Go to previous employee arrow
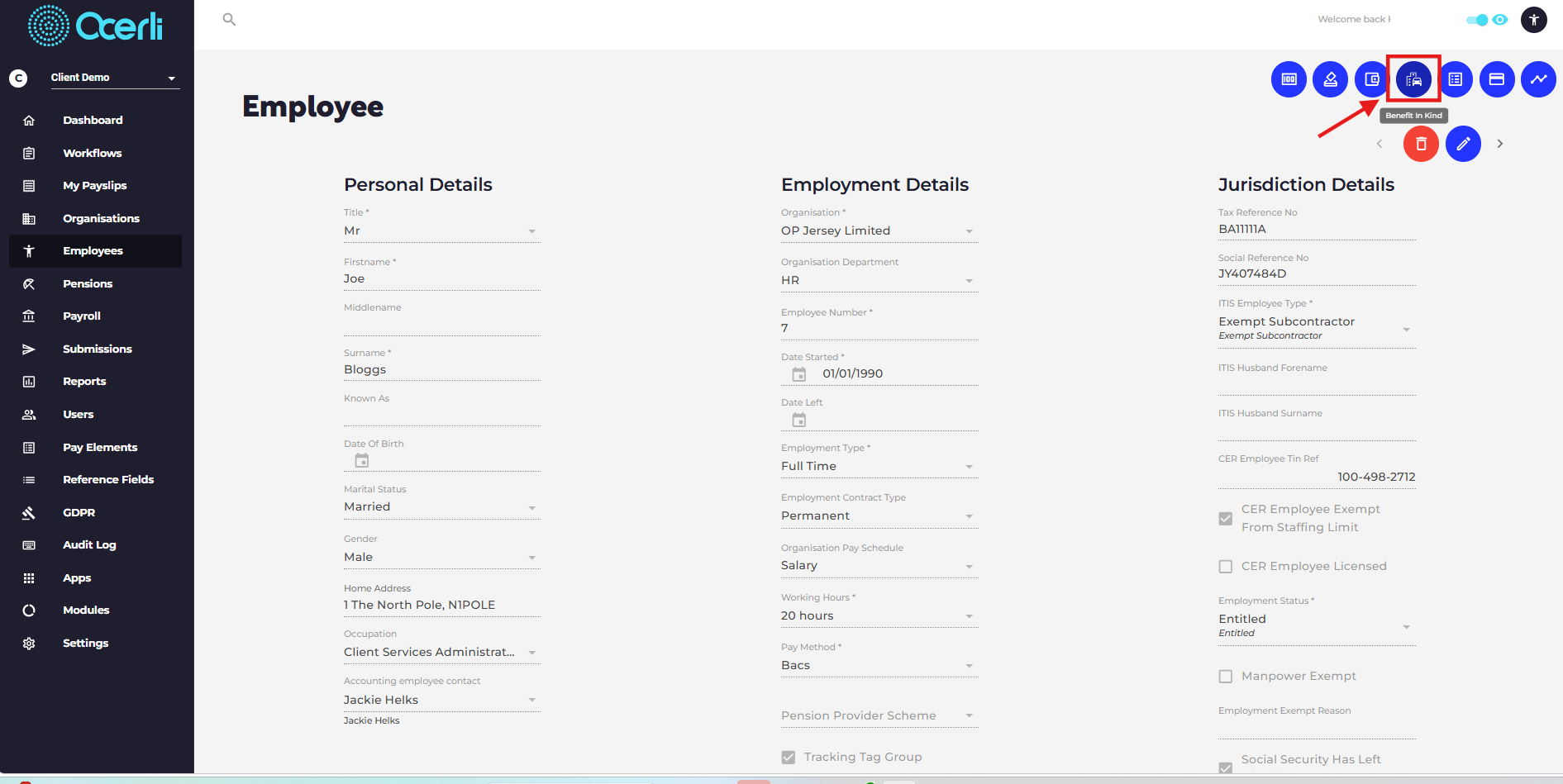Viewport: 1563px width, 784px height. coord(1379,144)
